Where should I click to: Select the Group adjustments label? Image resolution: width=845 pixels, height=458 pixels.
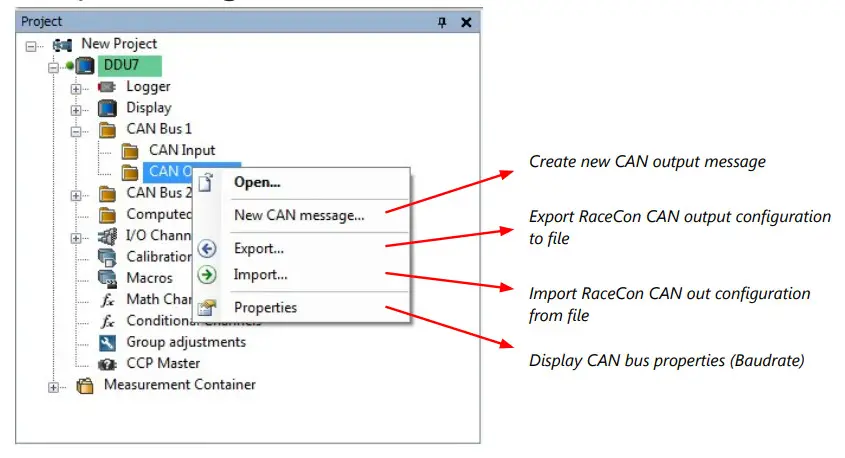[x=186, y=342]
